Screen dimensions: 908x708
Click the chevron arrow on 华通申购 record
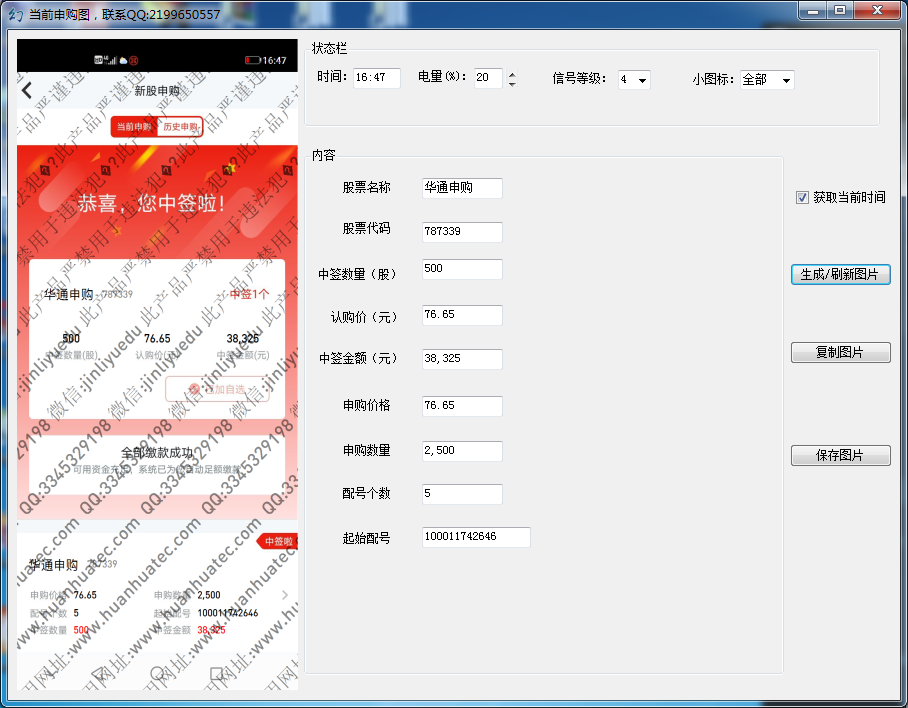285,595
